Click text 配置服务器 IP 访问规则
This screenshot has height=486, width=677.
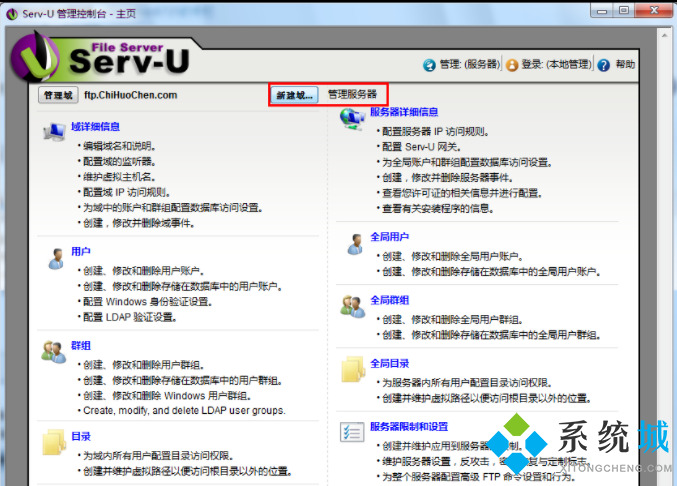click(435, 132)
